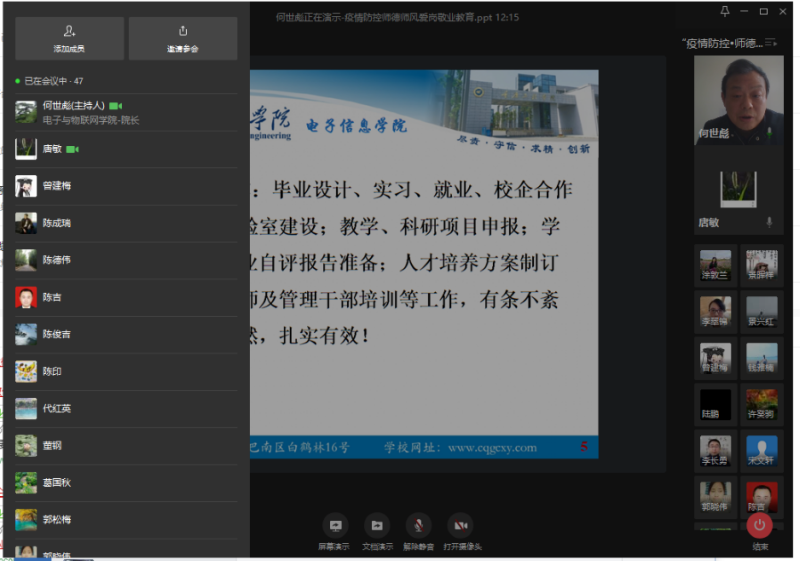Viewport: 800px width, 561px height.
Task: Click 陈吉's red avatar in participant list
Action: pyautogui.click(x=26, y=297)
